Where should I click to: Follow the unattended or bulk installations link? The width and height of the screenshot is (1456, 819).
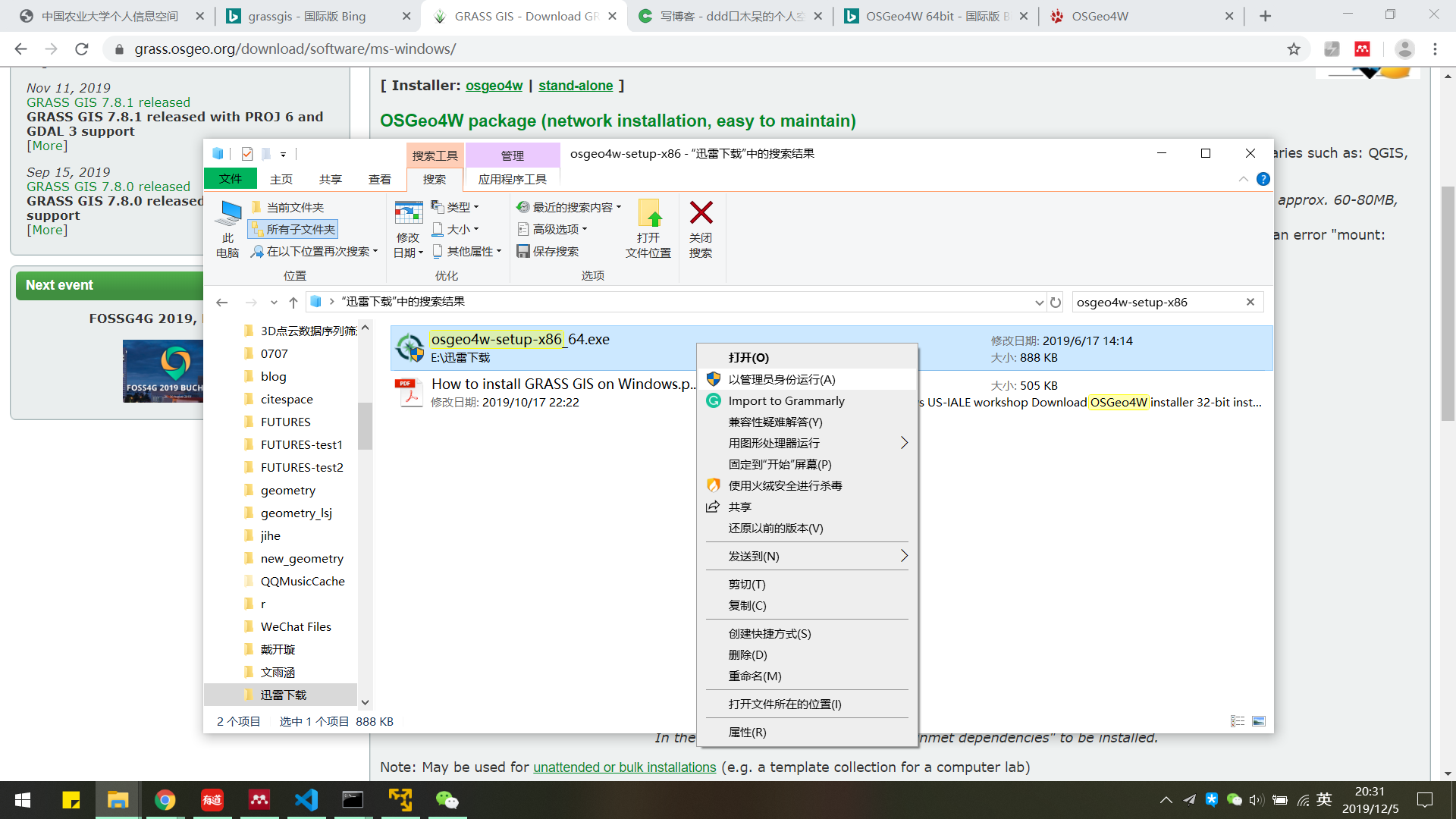point(624,767)
